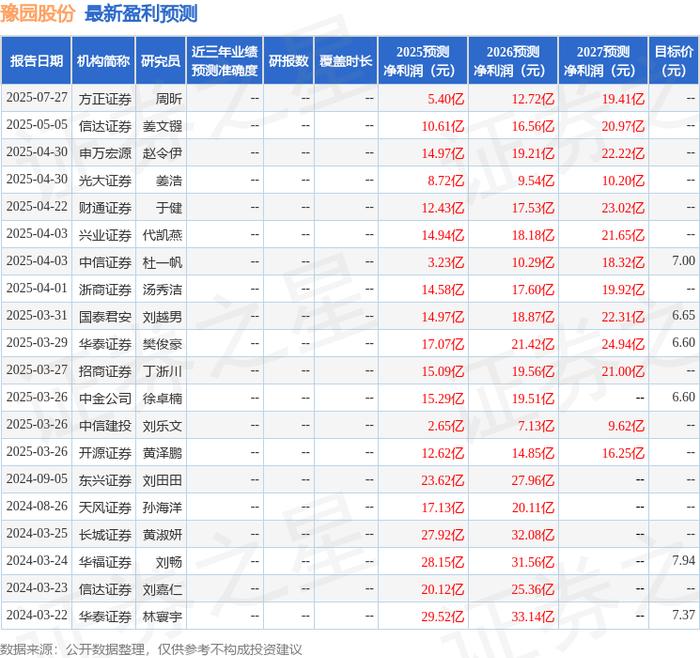Click 2.65亿 in 中信建投 row
This screenshot has height=658, width=700.
coord(446,426)
